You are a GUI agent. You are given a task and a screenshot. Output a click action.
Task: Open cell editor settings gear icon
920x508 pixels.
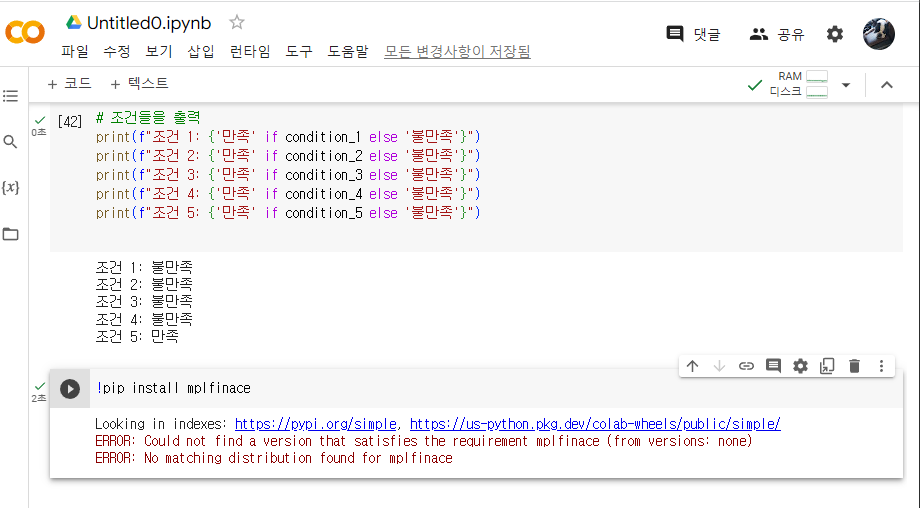coord(800,366)
